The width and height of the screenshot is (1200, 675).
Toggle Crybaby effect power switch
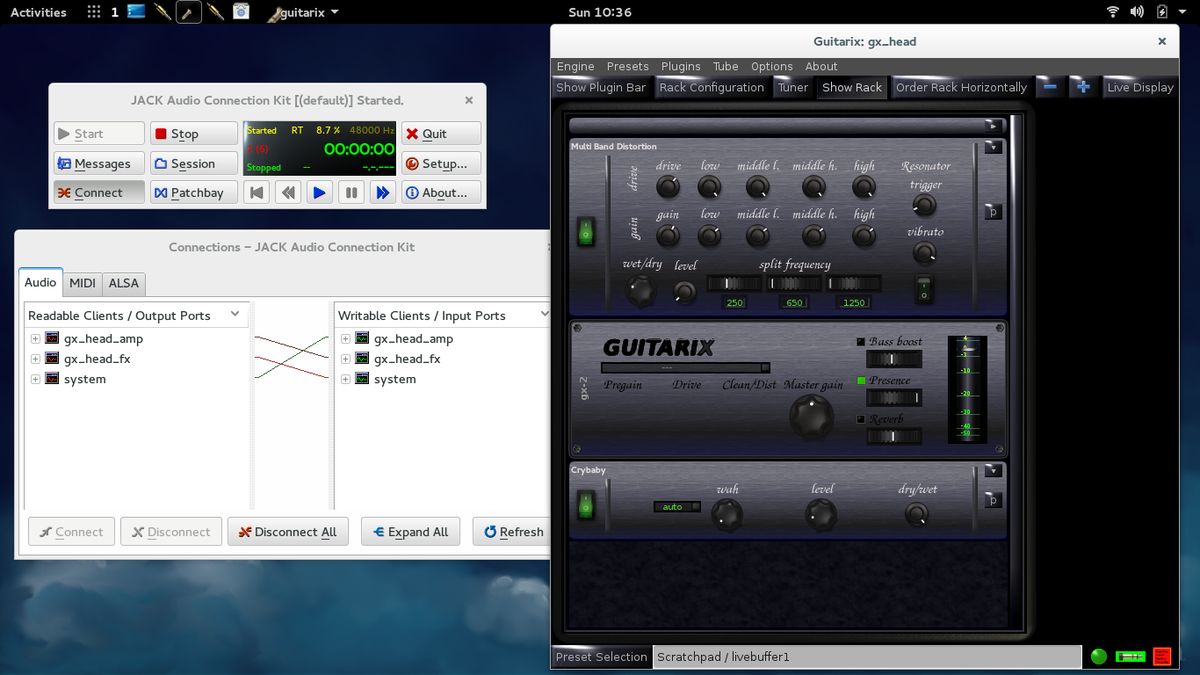[x=586, y=505]
